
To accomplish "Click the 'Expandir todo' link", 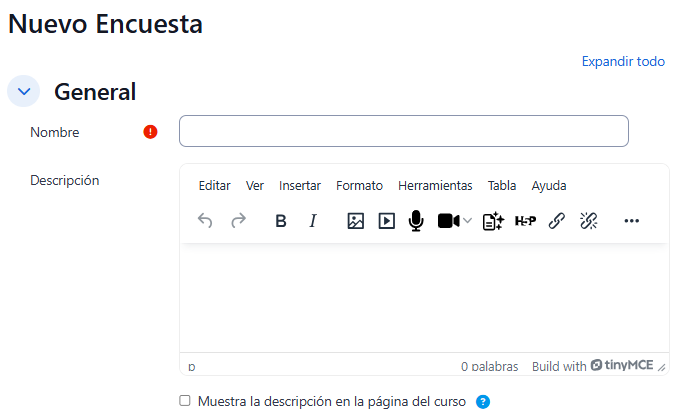I will pos(623,62).
